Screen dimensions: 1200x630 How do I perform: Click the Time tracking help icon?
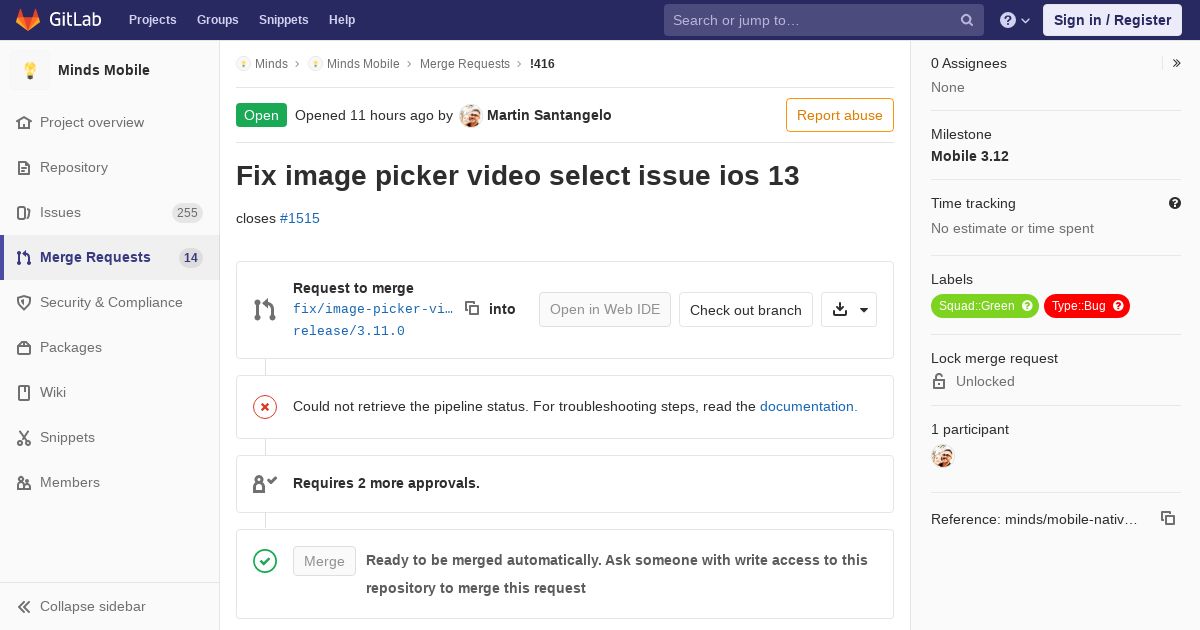point(1175,203)
